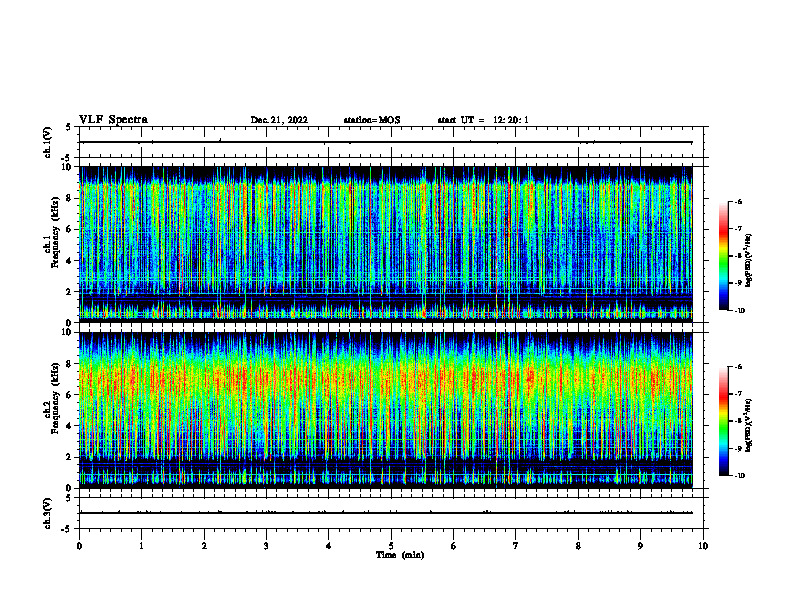This screenshot has width=792, height=612.
Task: Click the ch.1 color scale bar
Action: pyautogui.click(x=723, y=256)
